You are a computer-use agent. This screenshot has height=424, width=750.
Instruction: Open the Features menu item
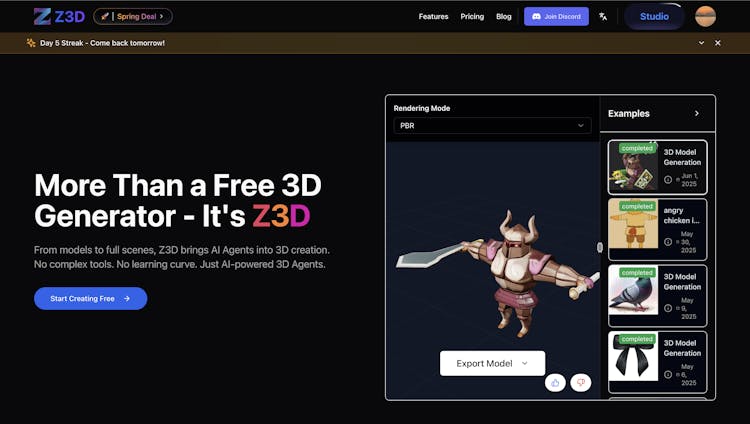[433, 16]
